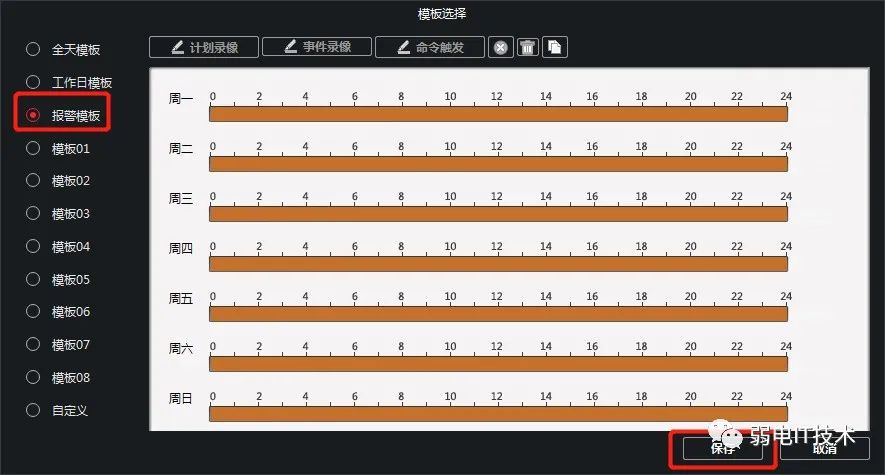Click the delete-selected (X) icon
885x475 pixels.
pyautogui.click(x=501, y=47)
